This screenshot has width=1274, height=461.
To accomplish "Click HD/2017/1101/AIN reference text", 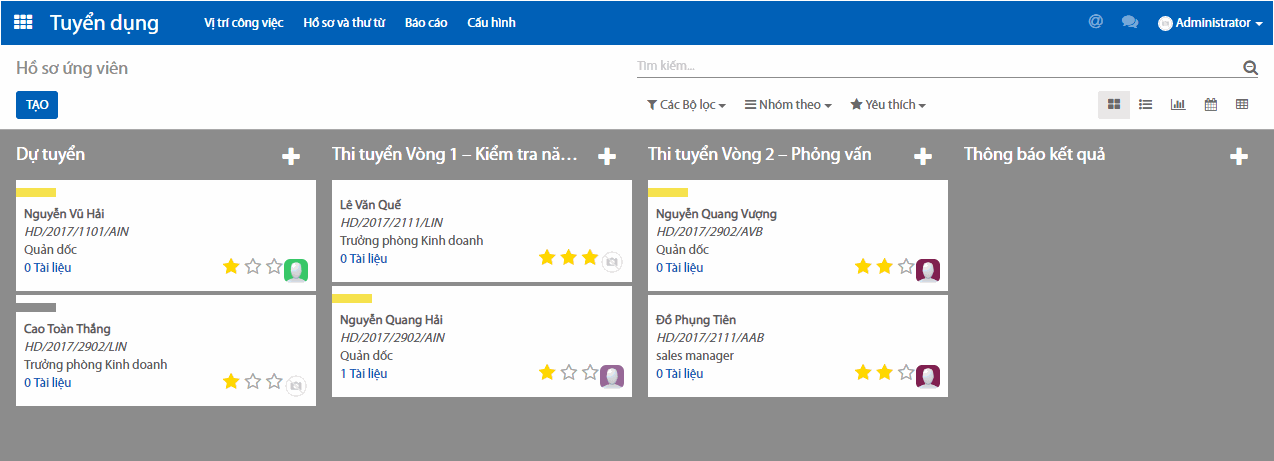I will pos(76,232).
